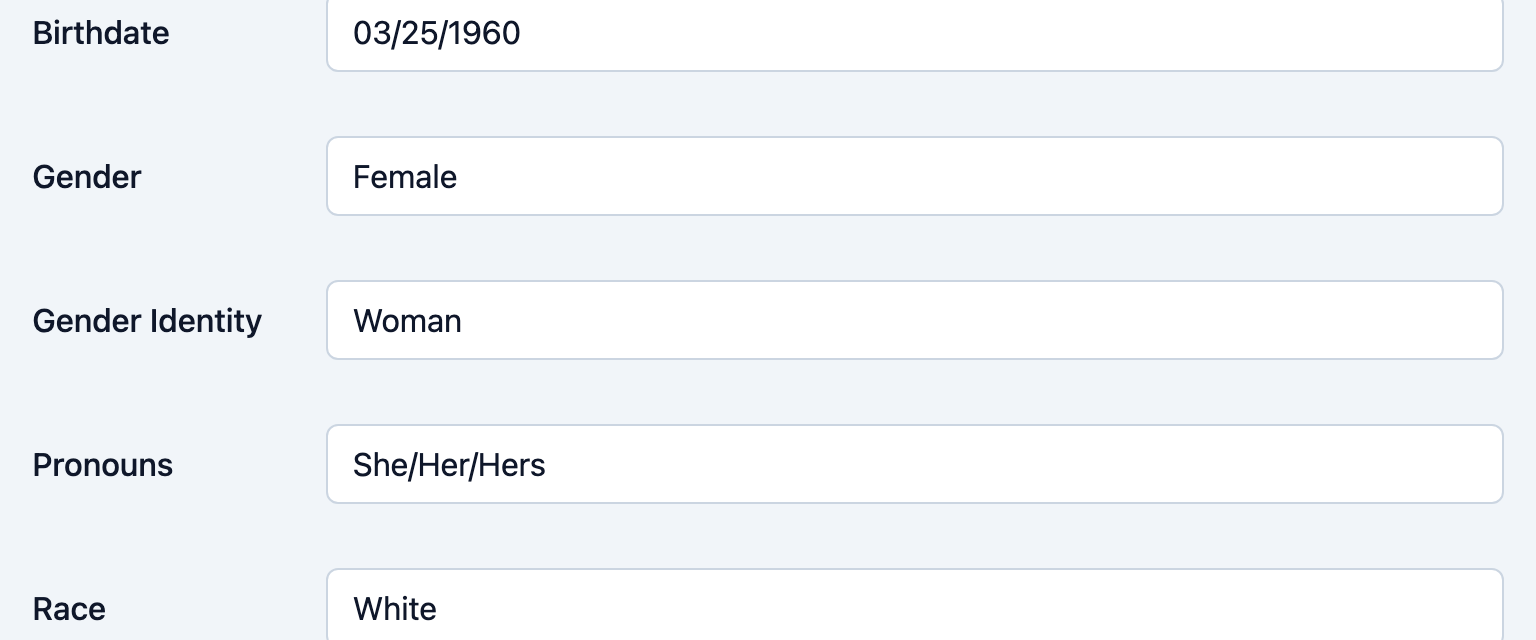Click the Gender field label
The image size is (1536, 640).
coord(87,177)
